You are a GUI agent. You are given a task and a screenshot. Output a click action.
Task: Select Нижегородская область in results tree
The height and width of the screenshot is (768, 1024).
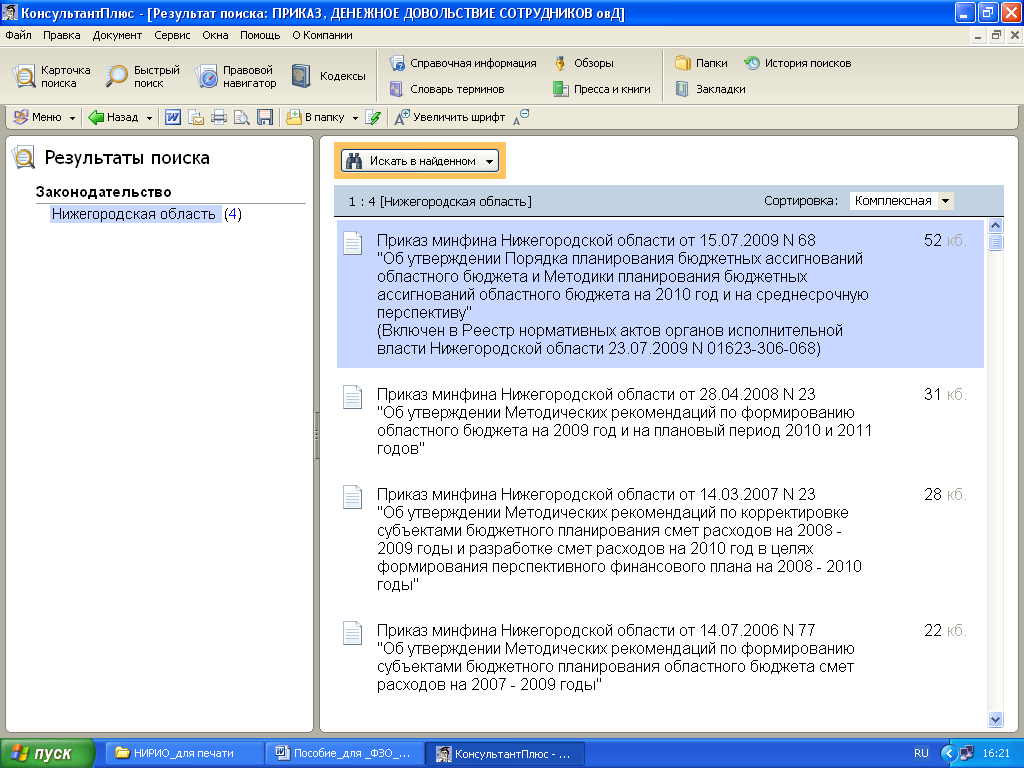coord(135,214)
